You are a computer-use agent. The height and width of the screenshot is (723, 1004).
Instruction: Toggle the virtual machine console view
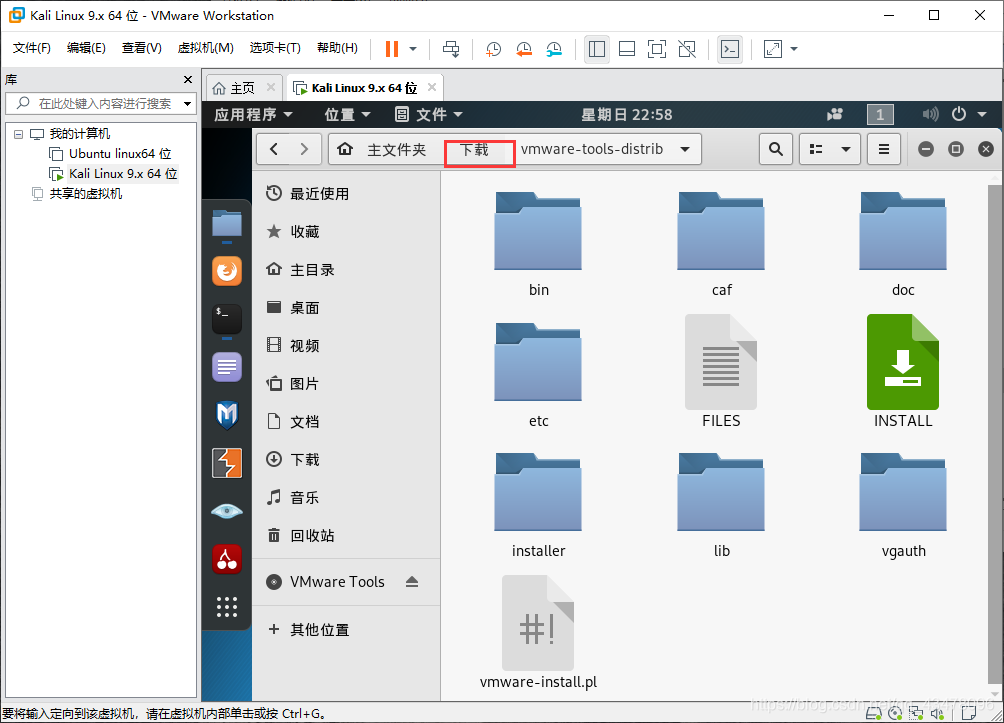click(730, 49)
